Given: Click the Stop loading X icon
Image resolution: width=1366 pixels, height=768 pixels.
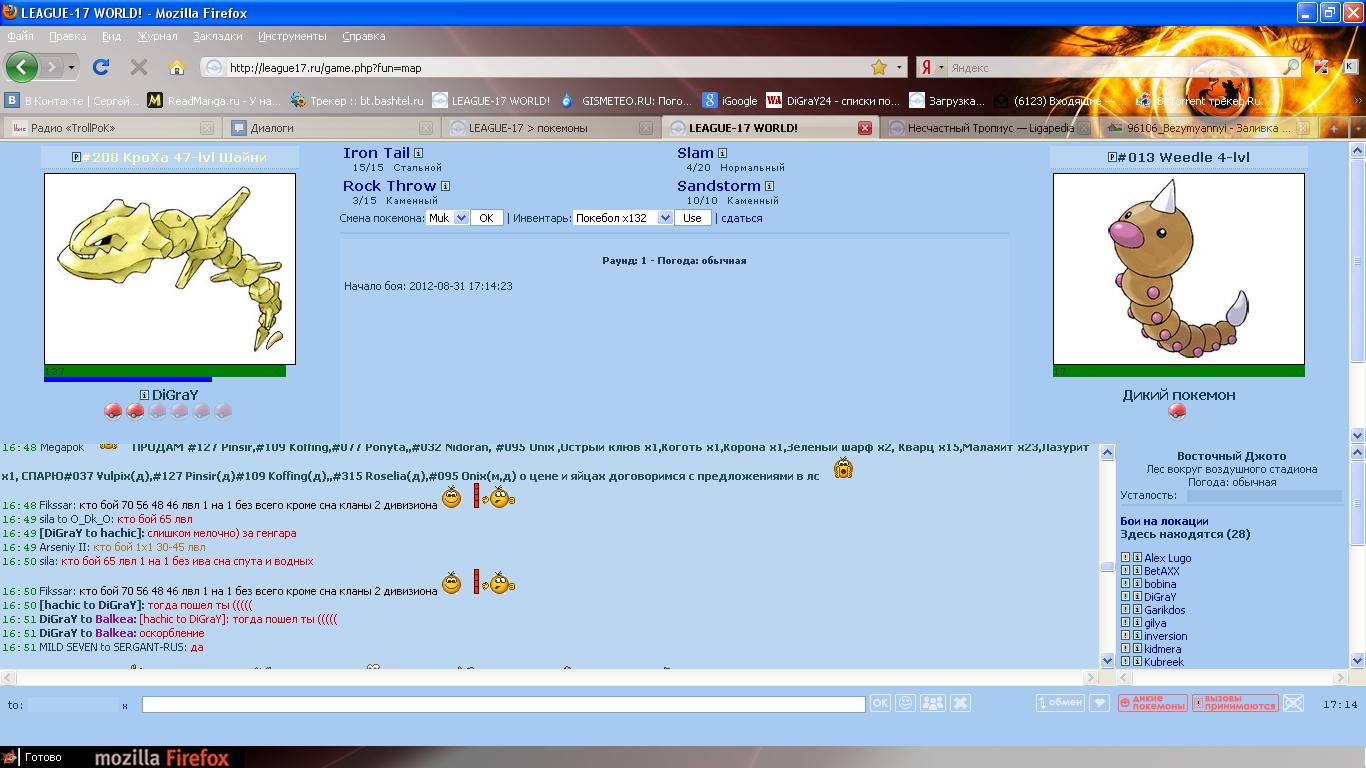Looking at the screenshot, I should (139, 67).
